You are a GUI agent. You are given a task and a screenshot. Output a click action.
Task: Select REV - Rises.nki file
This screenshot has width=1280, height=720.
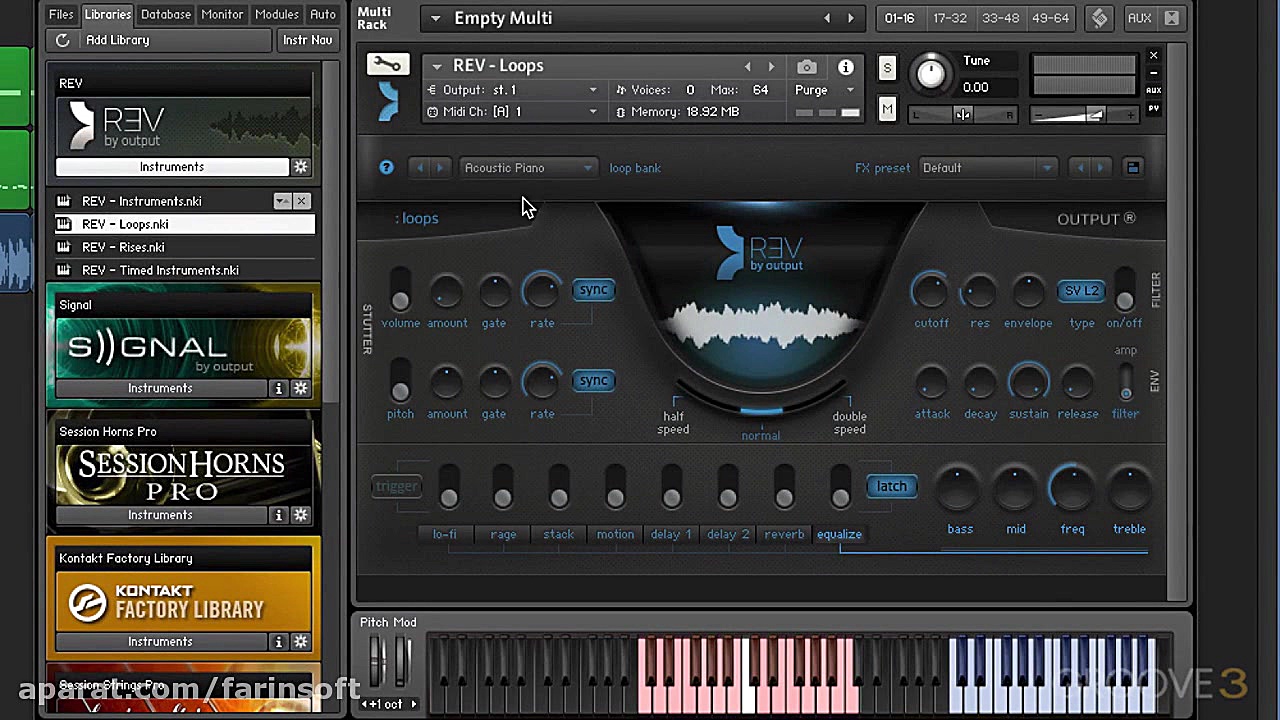pos(123,247)
